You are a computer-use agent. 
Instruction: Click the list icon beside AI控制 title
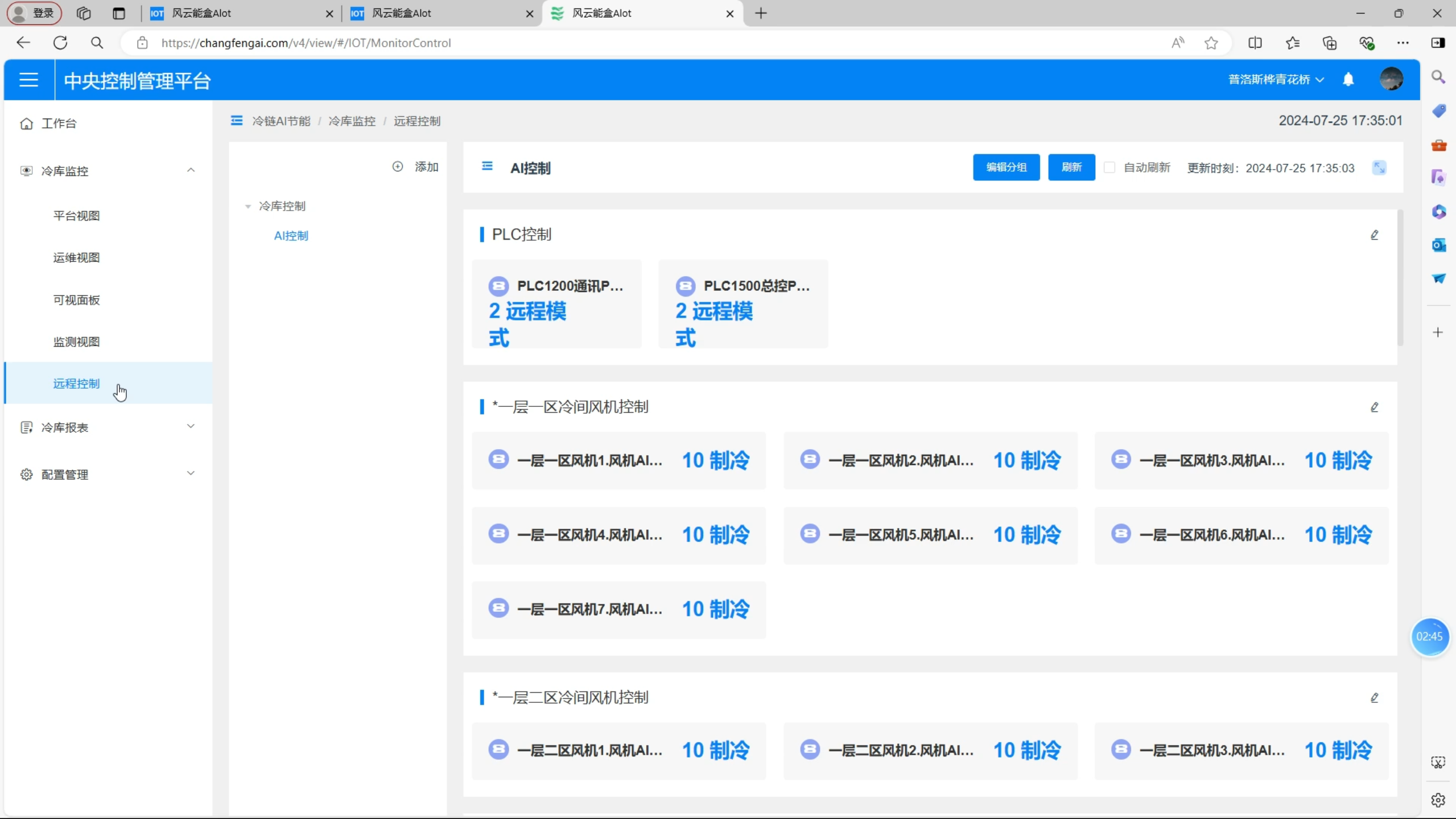(x=487, y=166)
